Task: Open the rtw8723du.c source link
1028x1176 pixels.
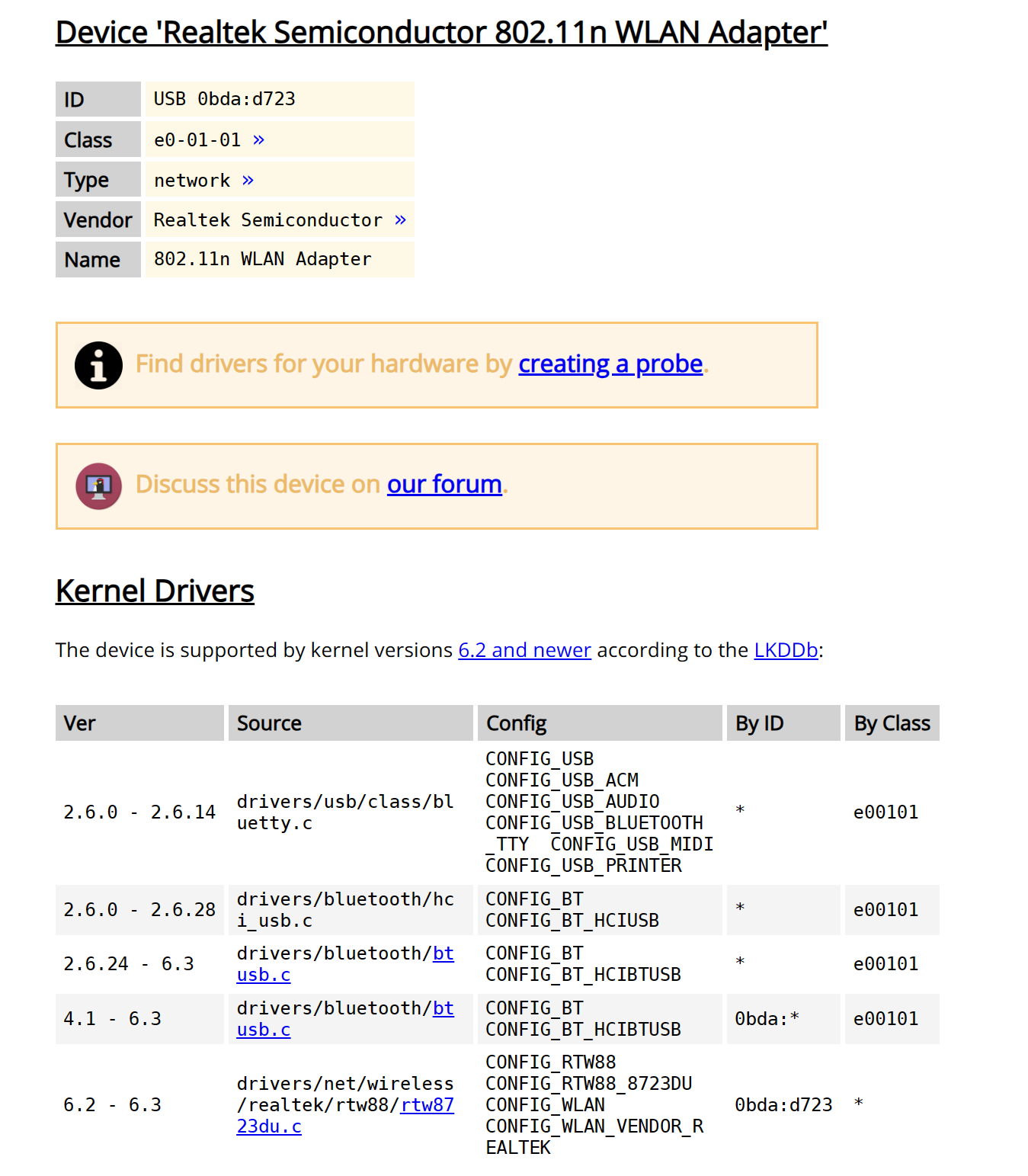Action: [345, 1116]
